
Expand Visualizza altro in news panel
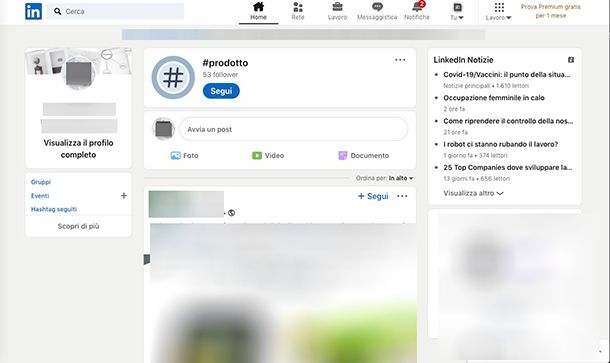473,193
